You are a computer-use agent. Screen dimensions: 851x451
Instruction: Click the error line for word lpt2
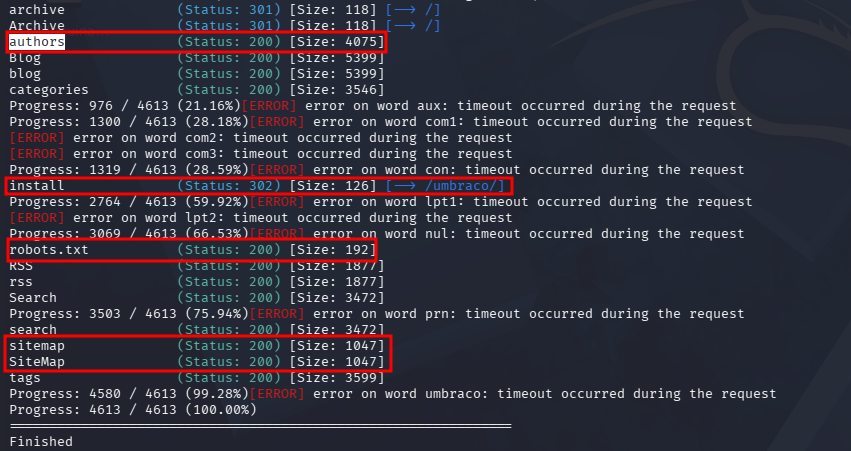(x=260, y=218)
